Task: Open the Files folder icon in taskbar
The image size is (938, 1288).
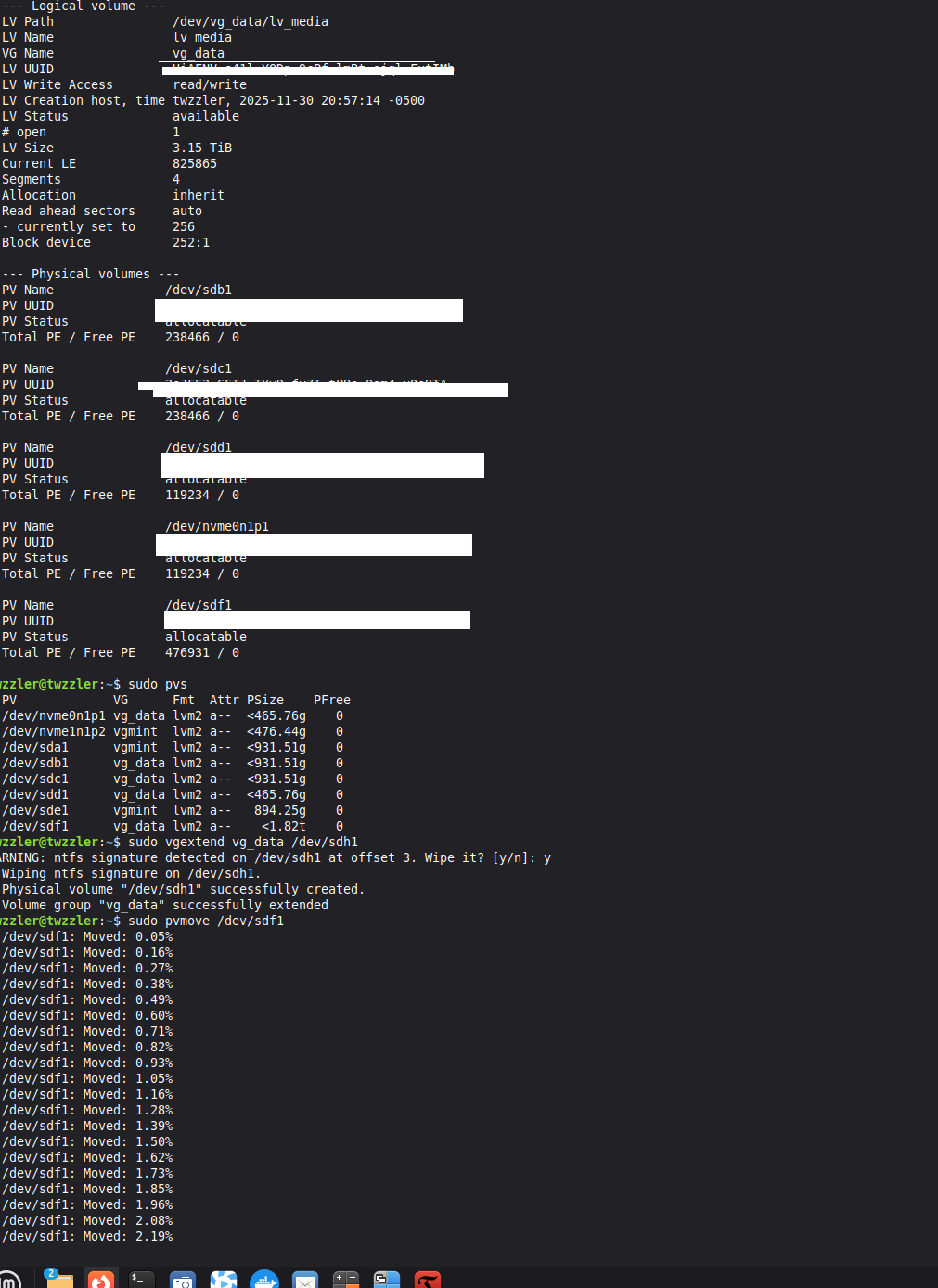Action: pos(59,1280)
